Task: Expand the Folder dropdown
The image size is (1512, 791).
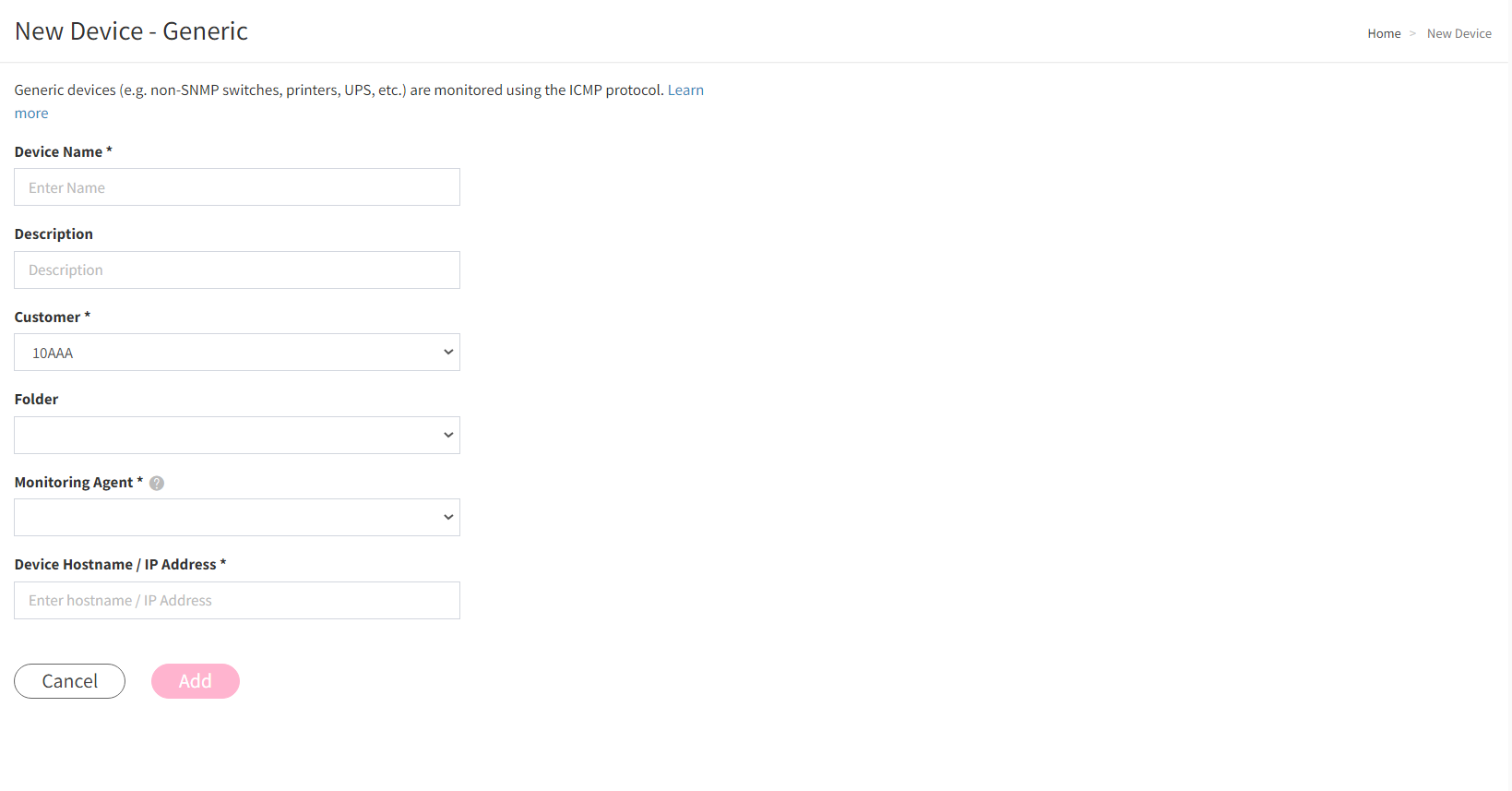Action: tap(237, 435)
